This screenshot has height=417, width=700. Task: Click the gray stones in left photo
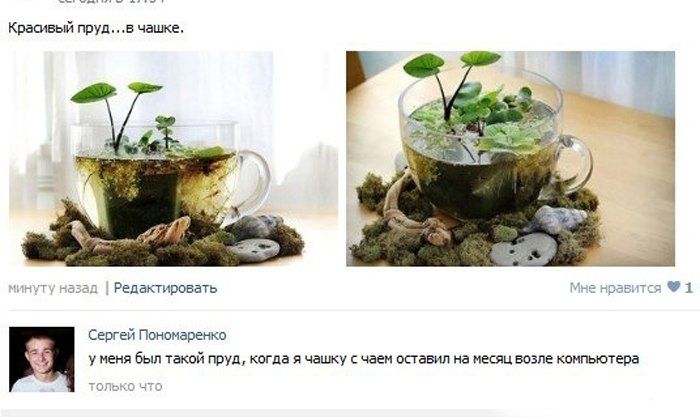click(254, 238)
